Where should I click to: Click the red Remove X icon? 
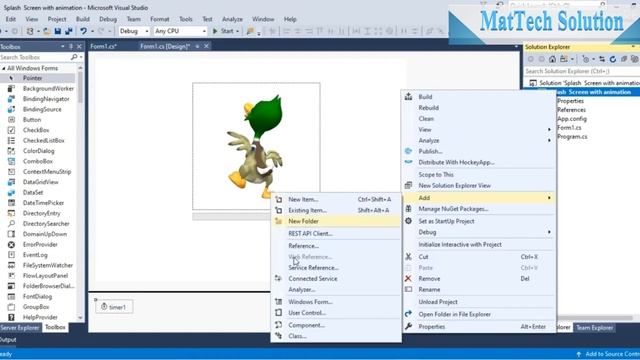[x=408, y=278]
